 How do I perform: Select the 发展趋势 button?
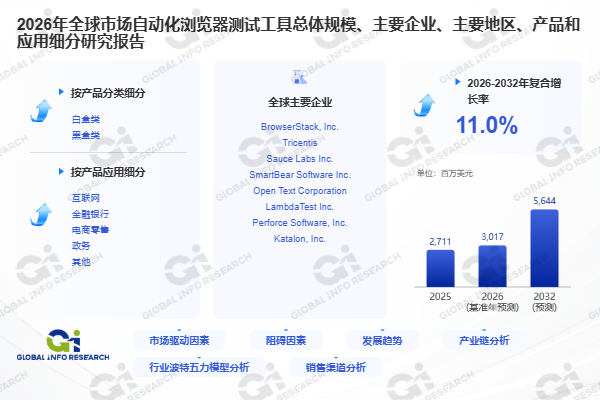pyautogui.click(x=382, y=340)
